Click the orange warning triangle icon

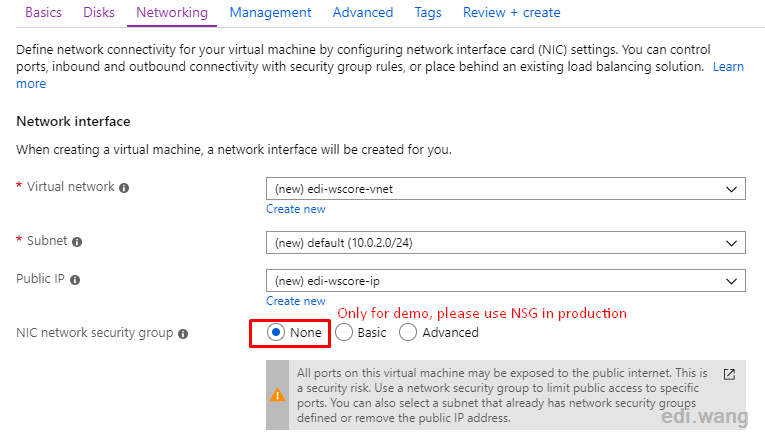pyautogui.click(x=277, y=395)
